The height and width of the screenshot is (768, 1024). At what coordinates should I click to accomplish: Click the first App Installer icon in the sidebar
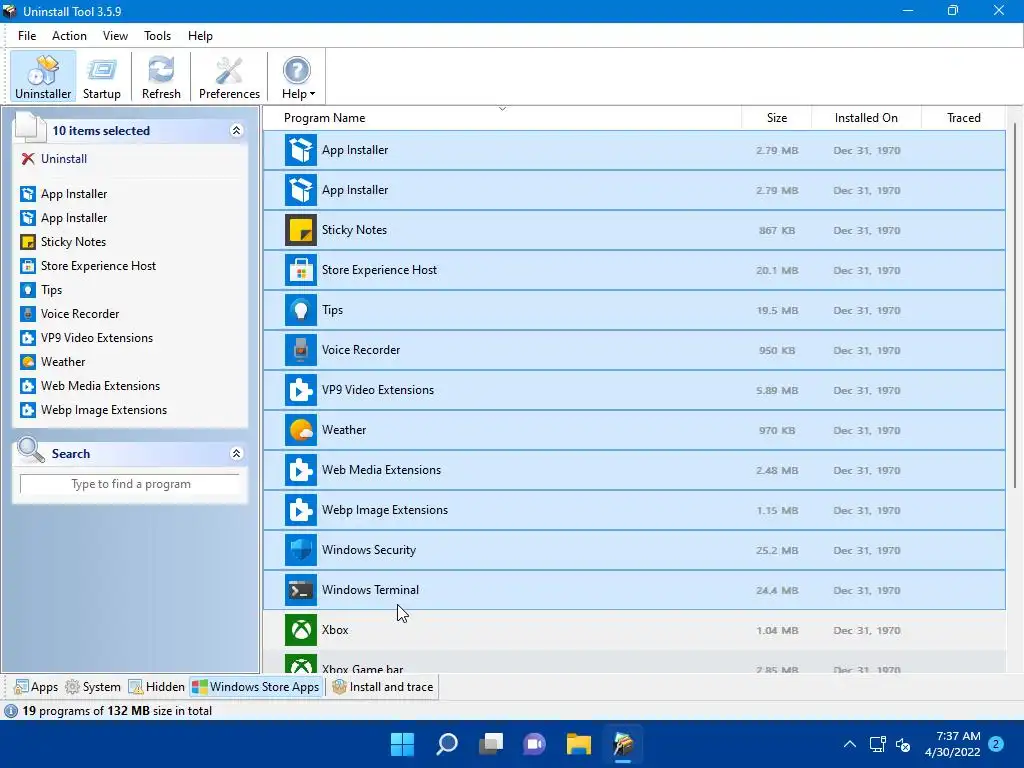coord(27,194)
